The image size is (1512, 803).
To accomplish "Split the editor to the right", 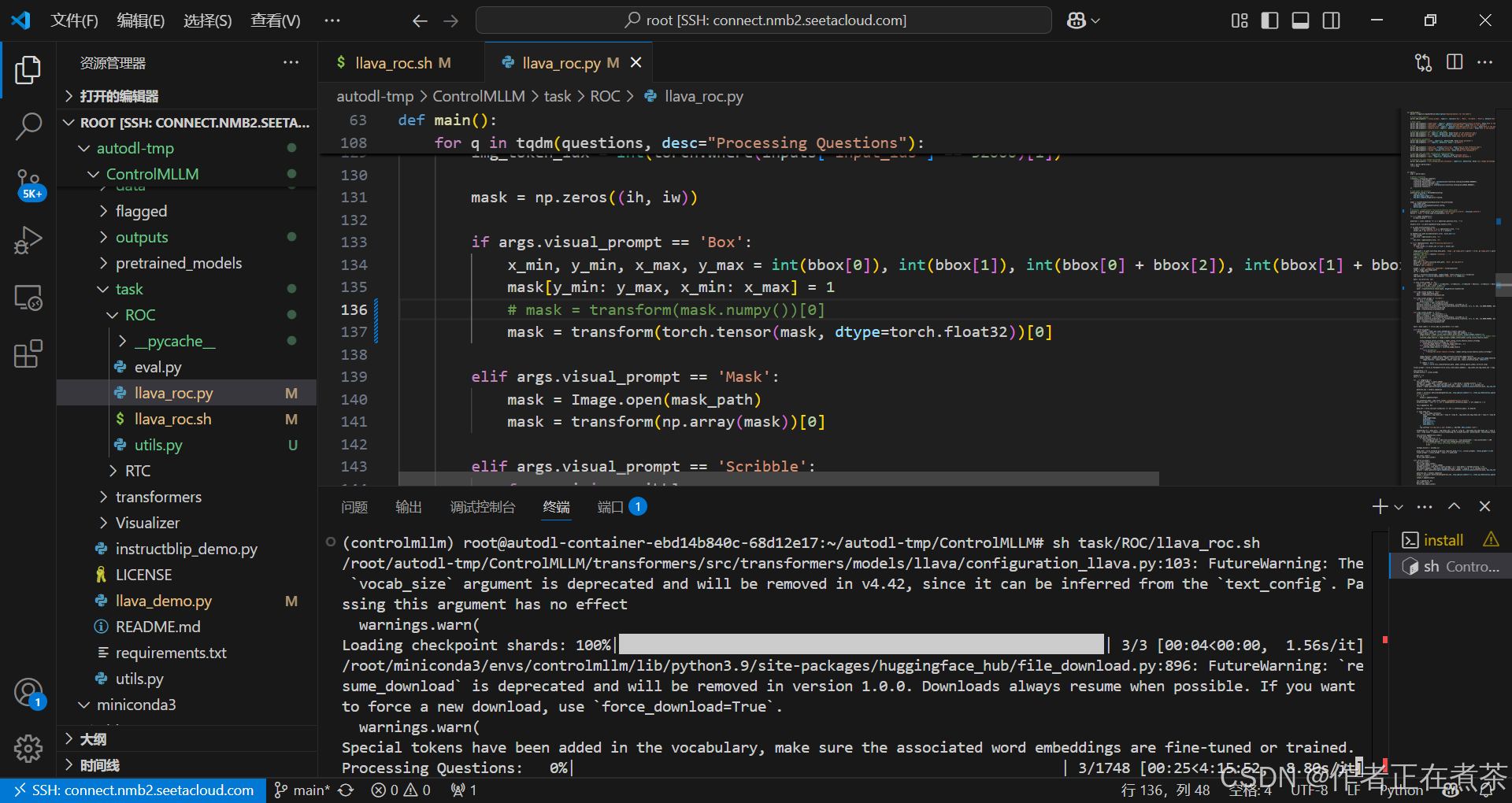I will click(x=1455, y=62).
